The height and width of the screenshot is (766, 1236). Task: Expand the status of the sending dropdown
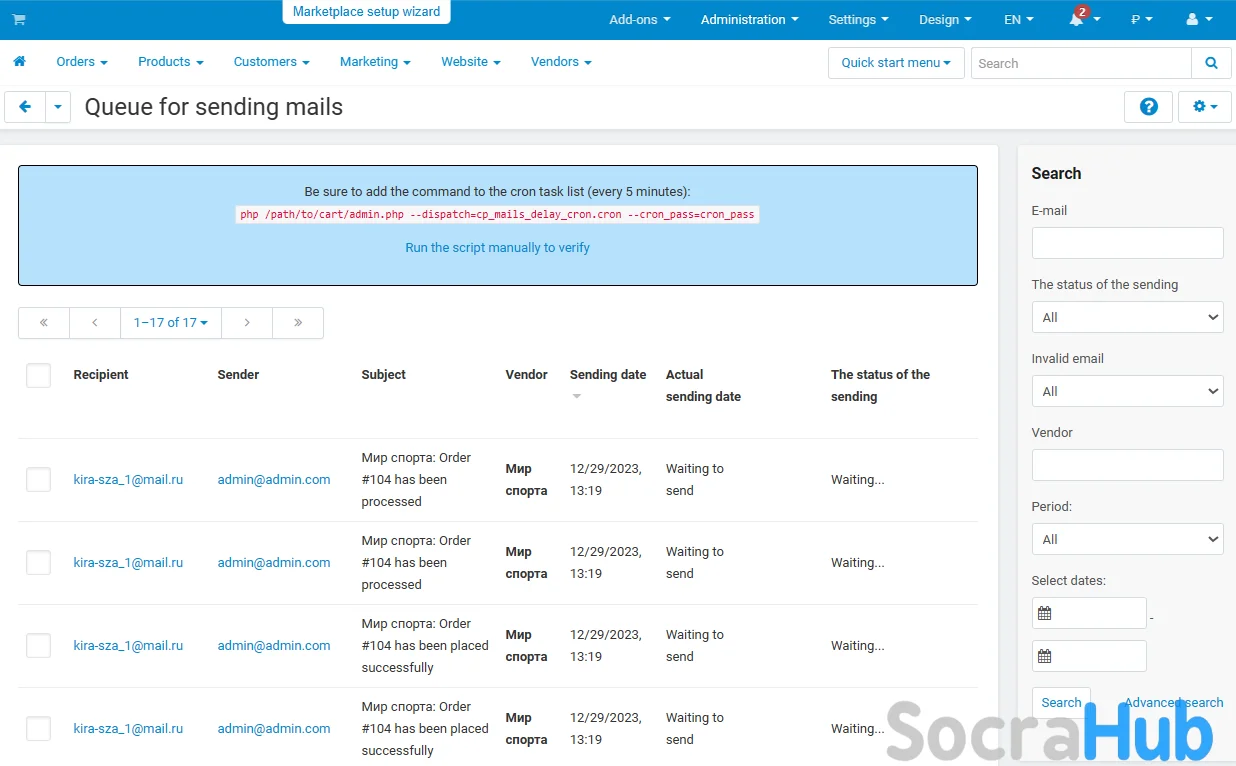pos(1127,317)
